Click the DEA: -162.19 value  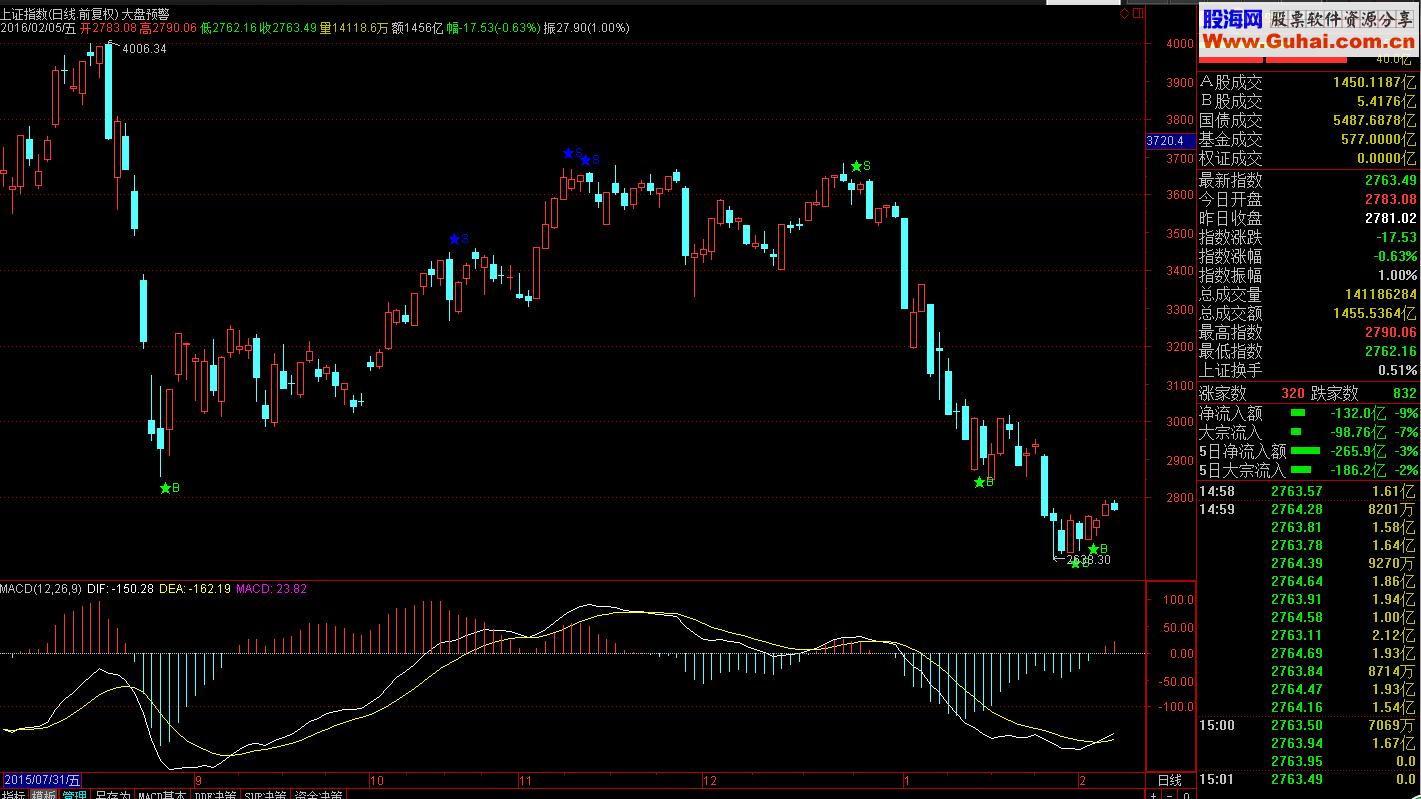(x=195, y=589)
